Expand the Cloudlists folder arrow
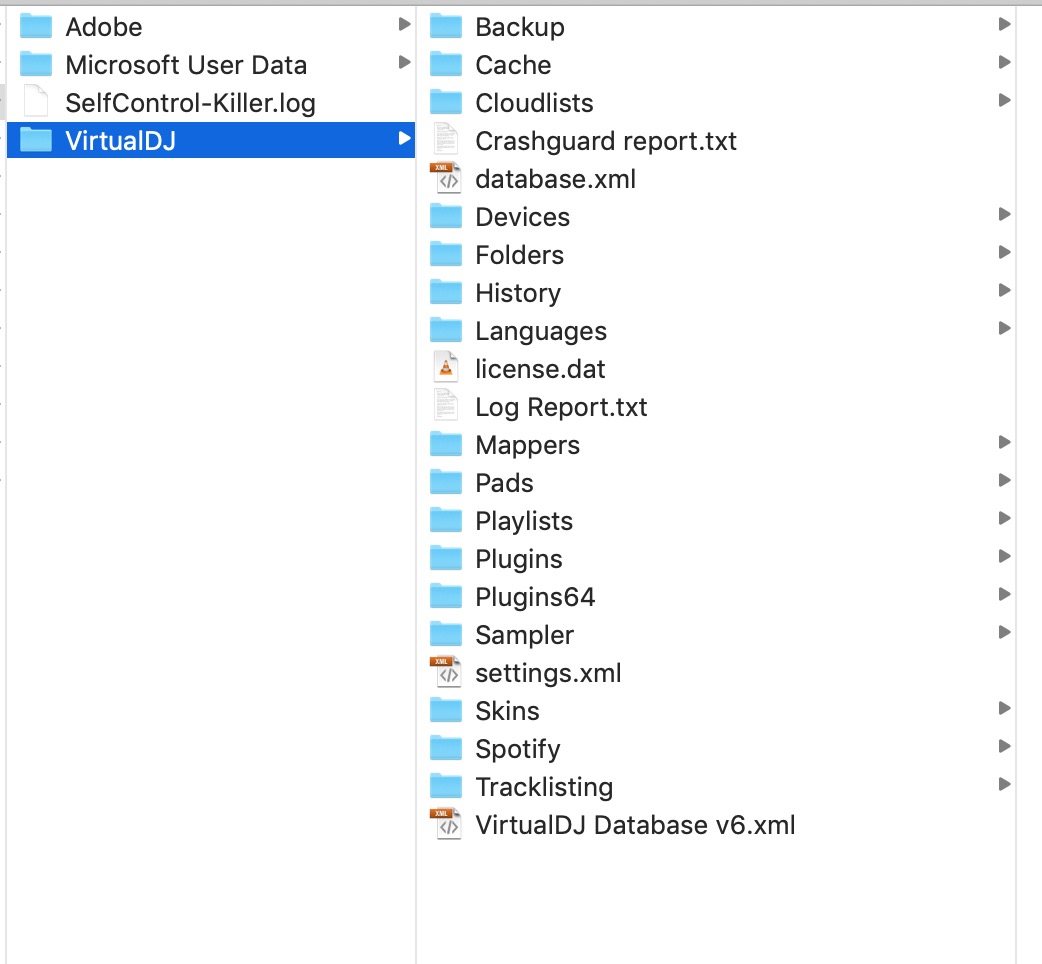1042x964 pixels. (x=1005, y=100)
